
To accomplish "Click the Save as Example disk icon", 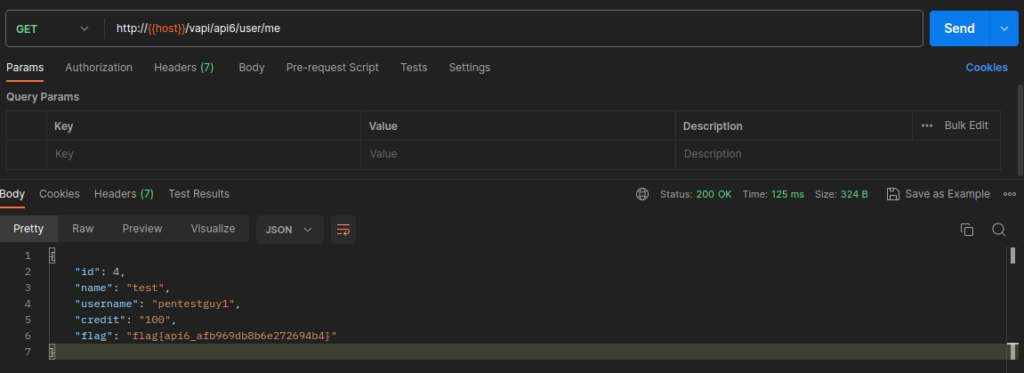I will coord(893,194).
